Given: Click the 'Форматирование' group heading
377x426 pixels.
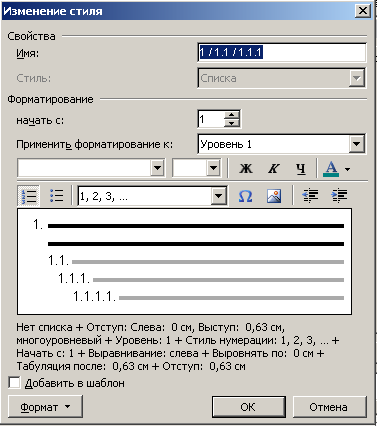Looking at the screenshot, I should tap(50, 99).
